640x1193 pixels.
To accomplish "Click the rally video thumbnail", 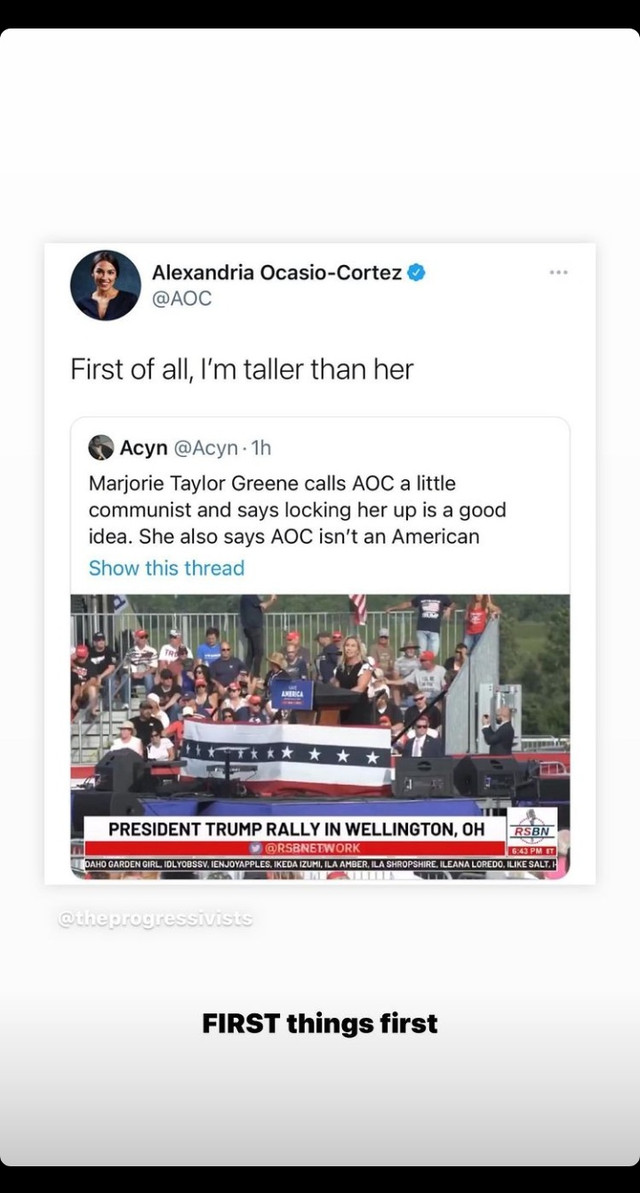I will 320,736.
